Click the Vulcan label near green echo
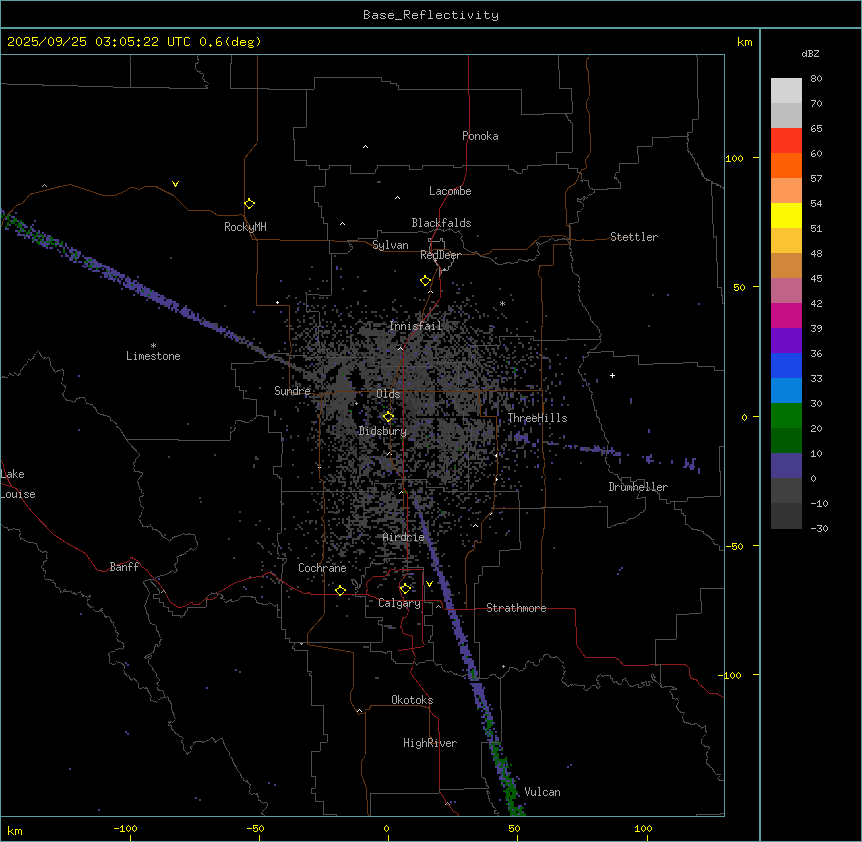The width and height of the screenshot is (862, 842). (542, 792)
